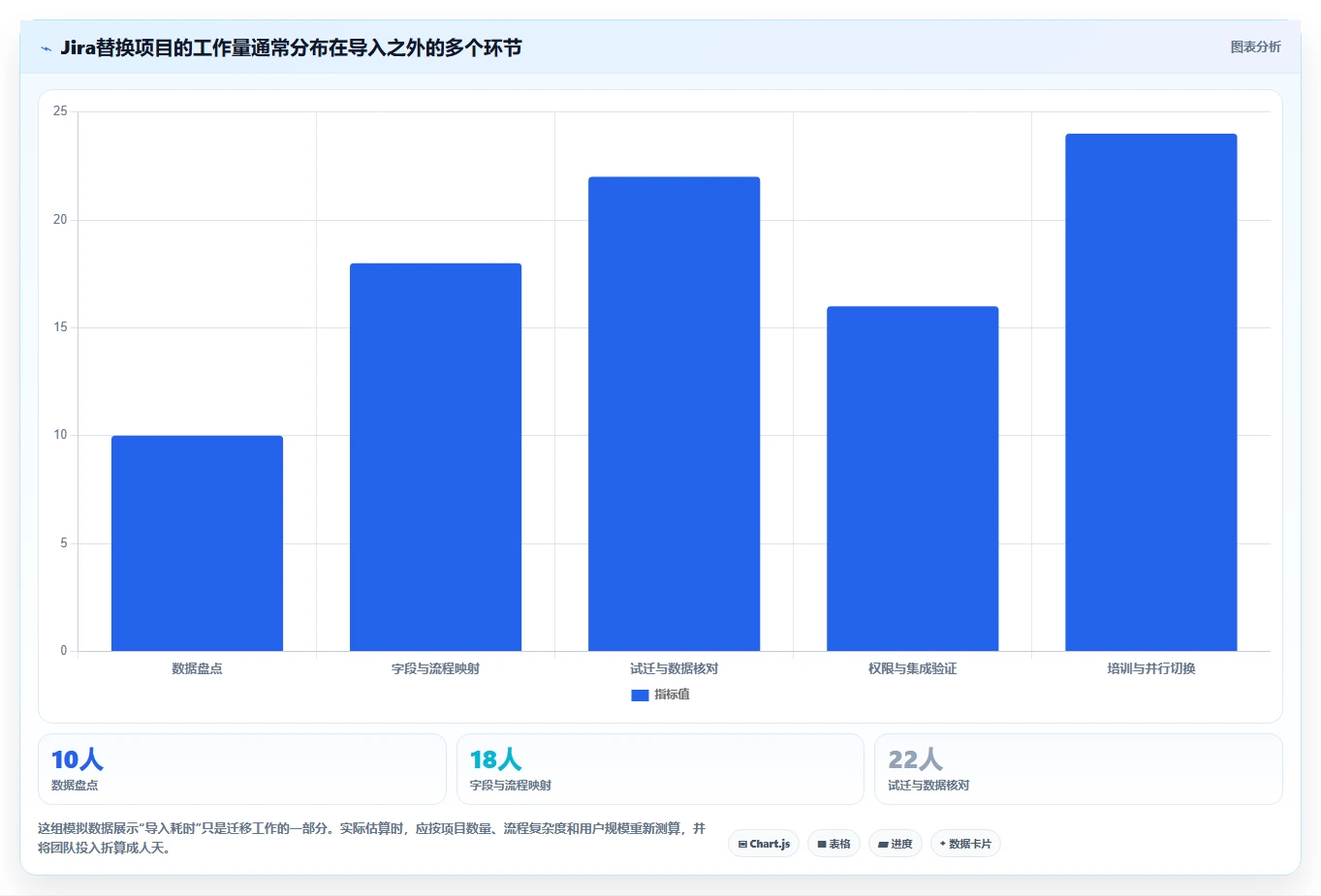1321x896 pixels.
Task: Click the 试迁与数据核对 x-axis label
Action: [674, 668]
